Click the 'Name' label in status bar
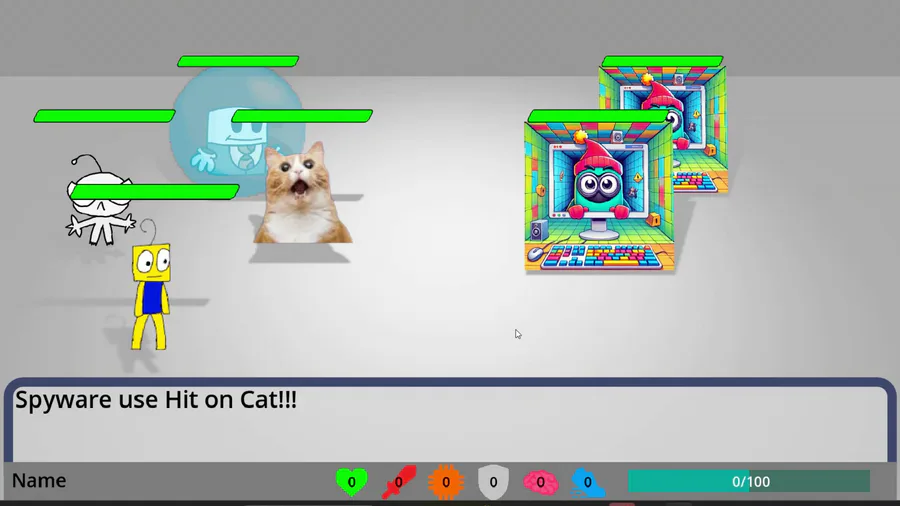The width and height of the screenshot is (900, 506). pyautogui.click(x=39, y=481)
